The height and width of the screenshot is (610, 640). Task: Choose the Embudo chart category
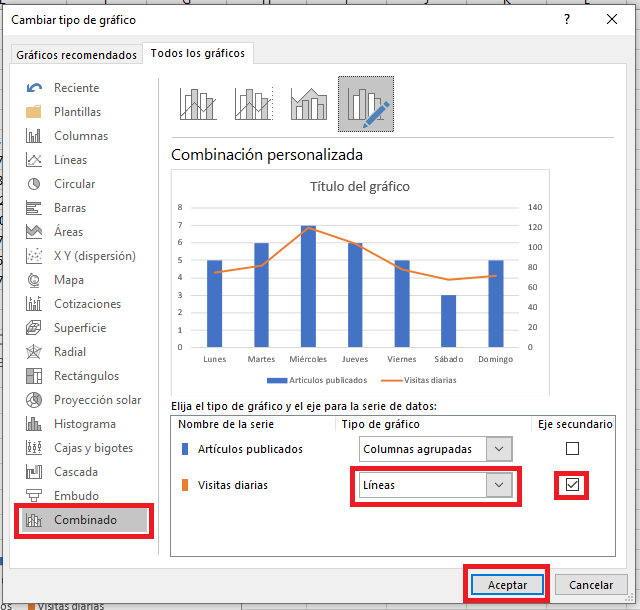[75, 496]
